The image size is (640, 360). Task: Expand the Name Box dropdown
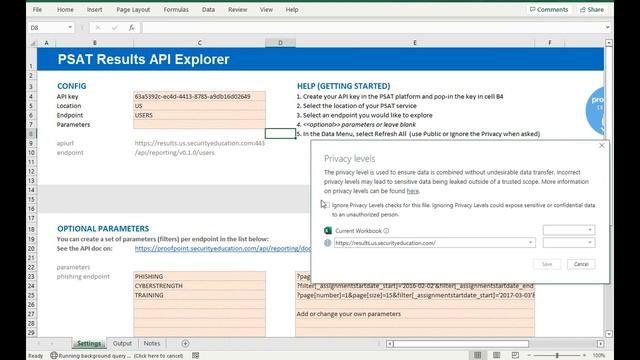(70, 27)
